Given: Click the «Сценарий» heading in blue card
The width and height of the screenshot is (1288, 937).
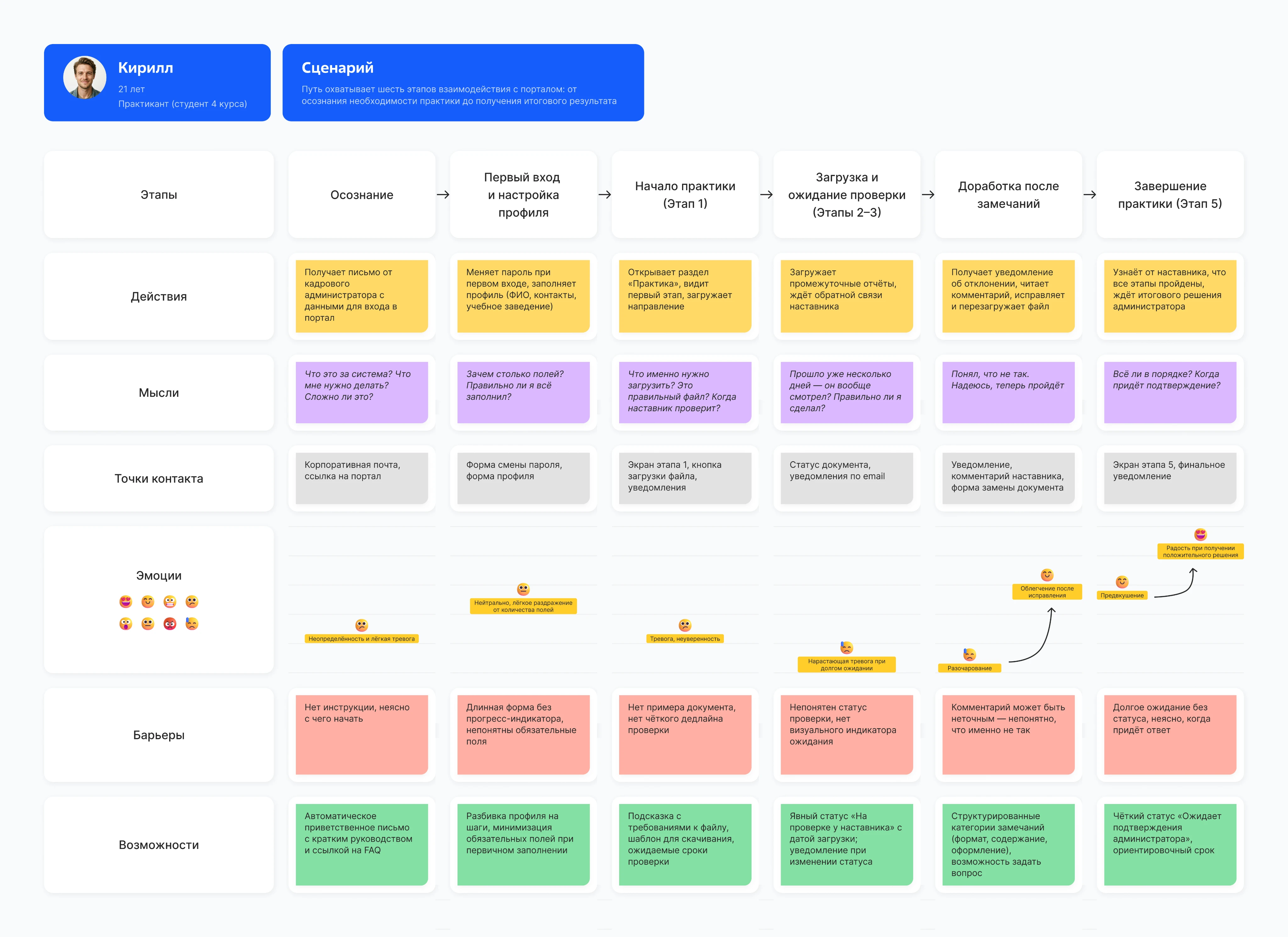Looking at the screenshot, I should pos(337,68).
